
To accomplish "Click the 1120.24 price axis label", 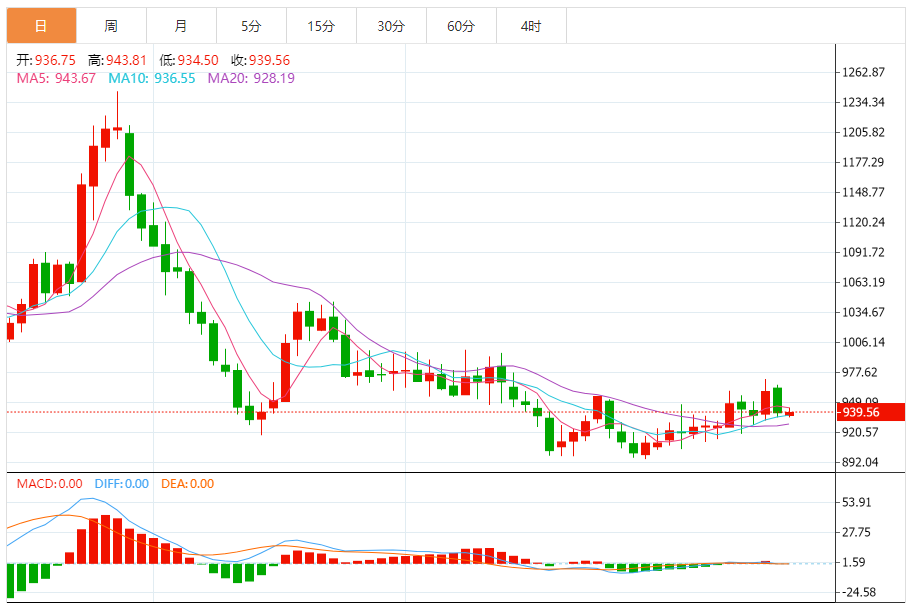I will click(864, 222).
